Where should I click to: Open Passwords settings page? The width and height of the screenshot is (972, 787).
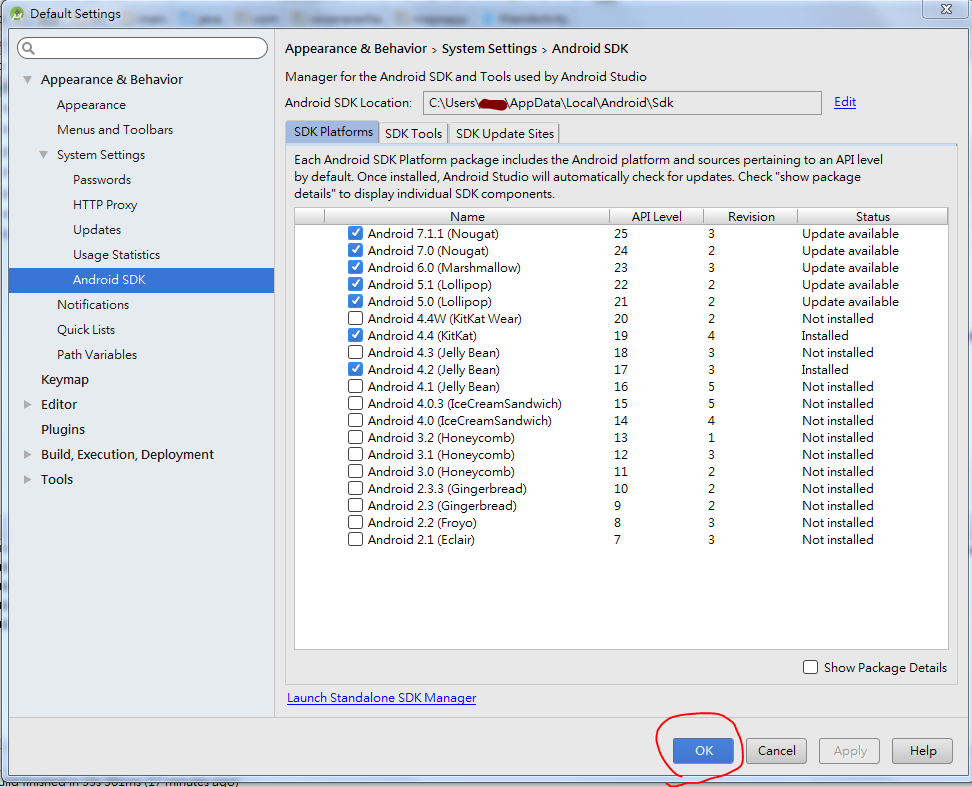(102, 180)
